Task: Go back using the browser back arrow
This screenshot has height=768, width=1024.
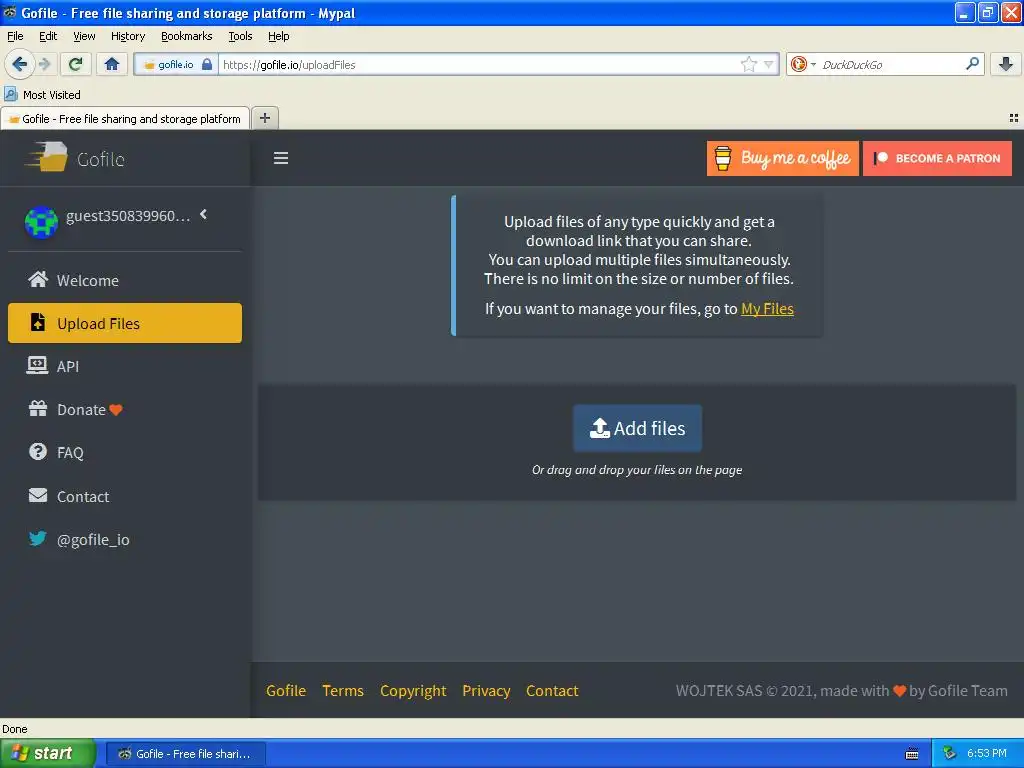Action: pos(19,64)
